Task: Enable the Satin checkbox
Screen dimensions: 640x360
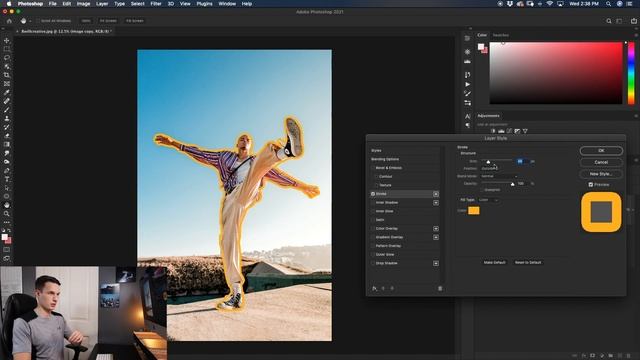Action: 373,220
